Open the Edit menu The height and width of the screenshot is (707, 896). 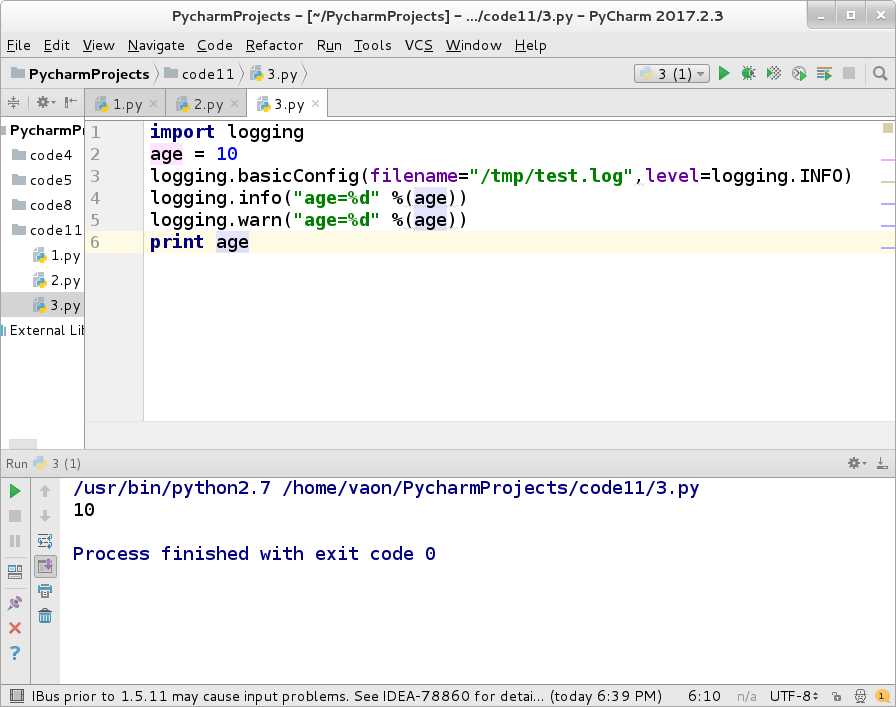point(57,45)
